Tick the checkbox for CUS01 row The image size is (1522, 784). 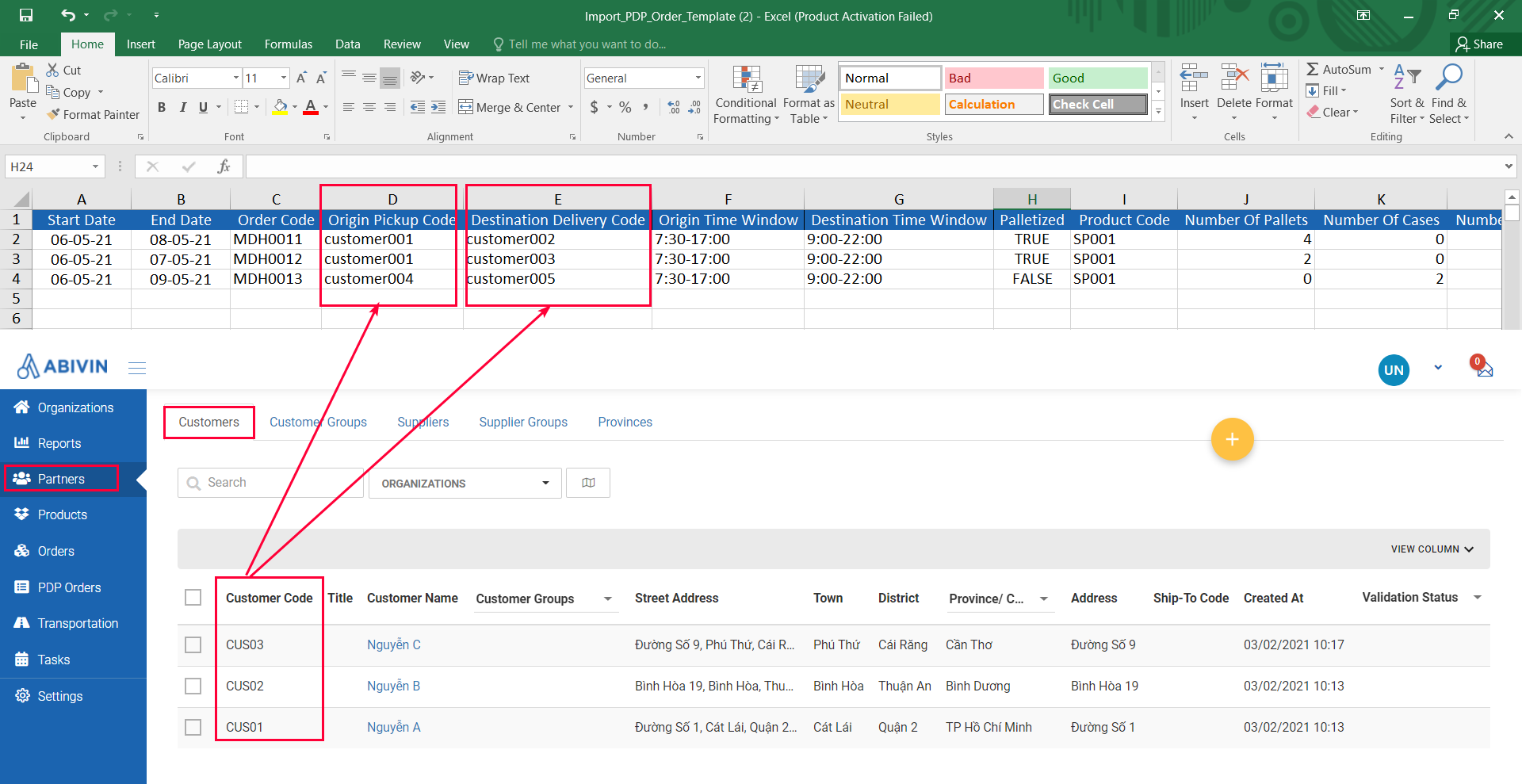click(x=193, y=727)
